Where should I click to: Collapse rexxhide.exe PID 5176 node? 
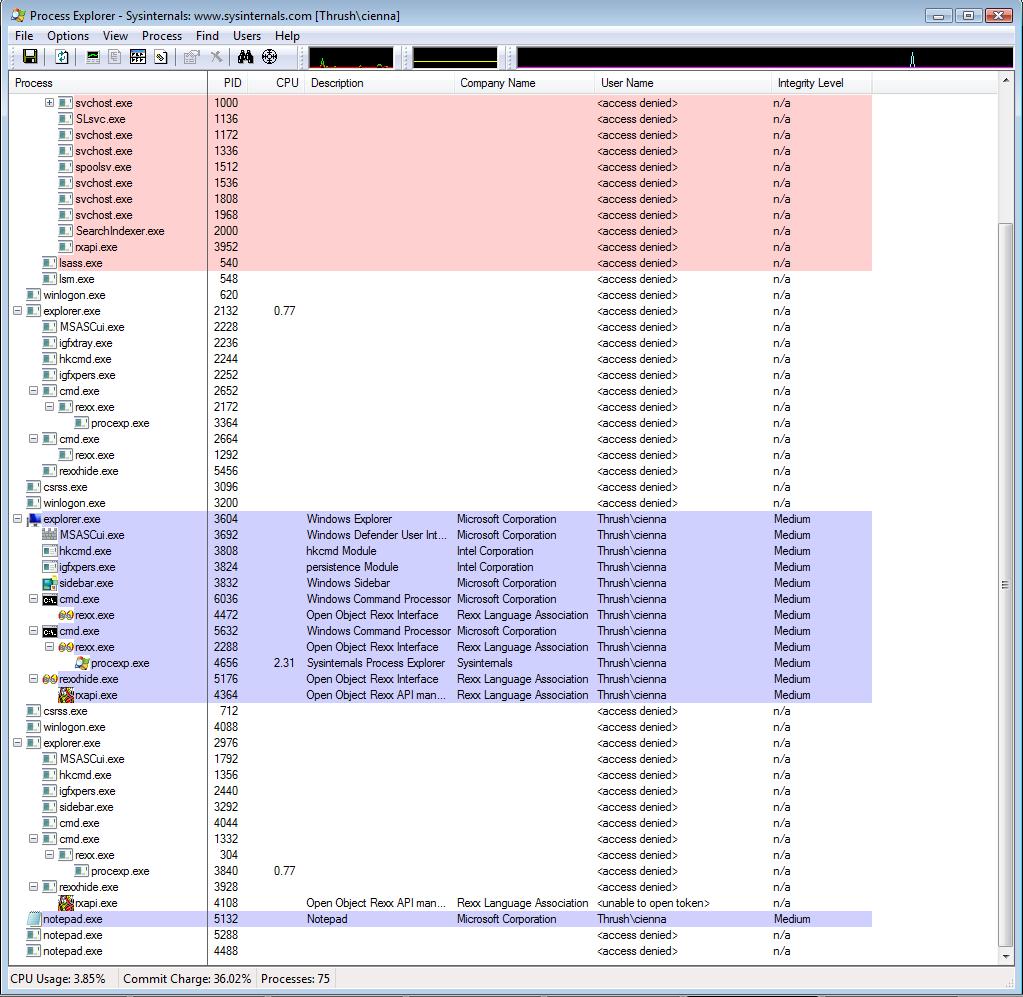(33, 679)
